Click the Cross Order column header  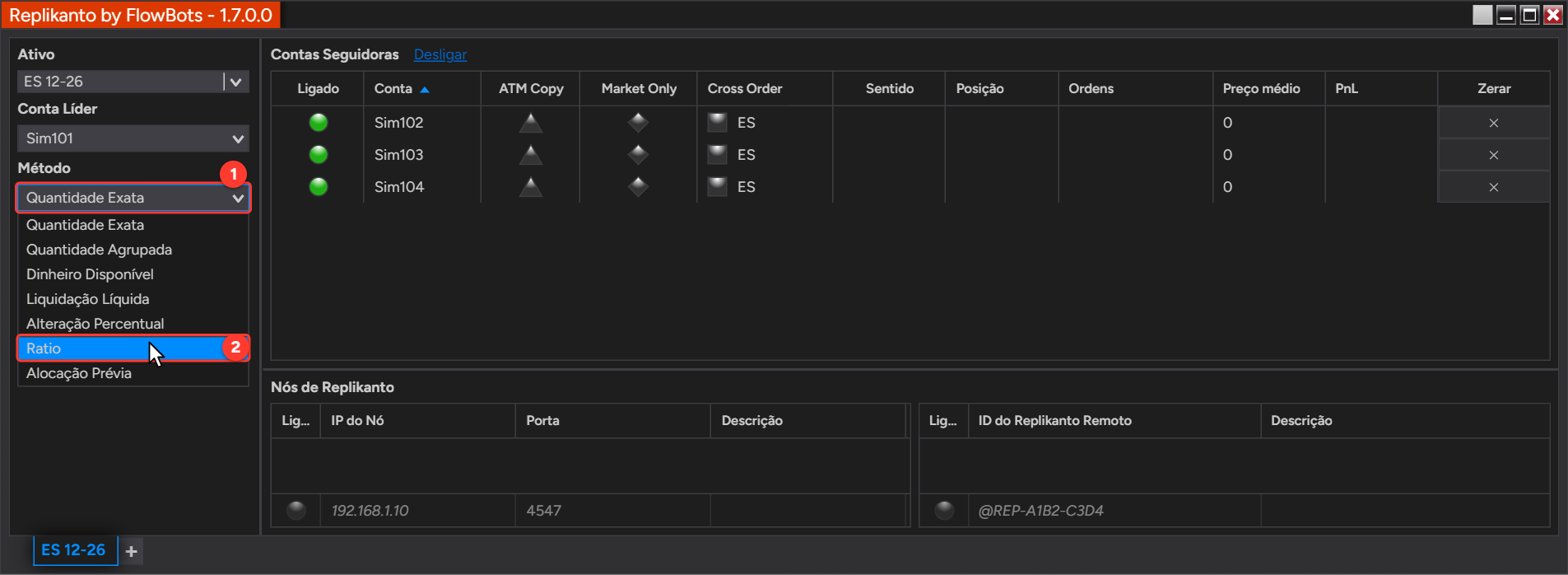765,89
